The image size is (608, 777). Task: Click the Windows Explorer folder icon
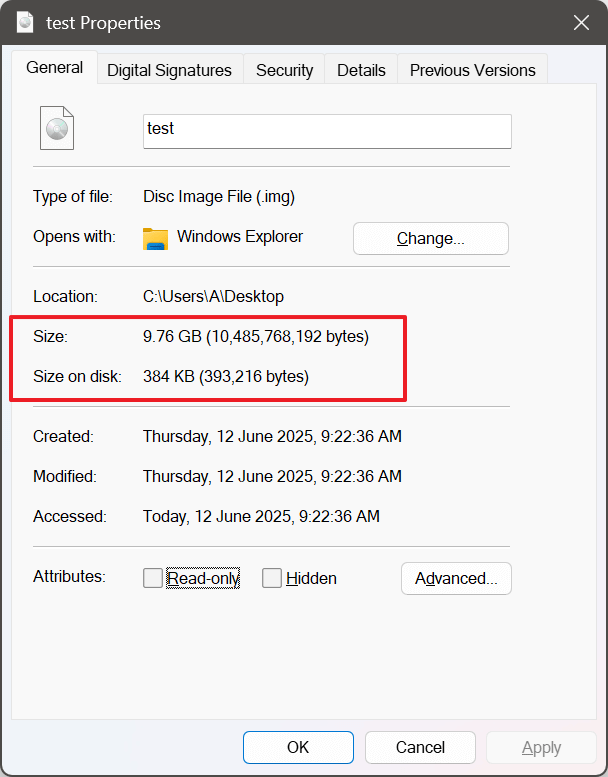pyautogui.click(x=155, y=238)
